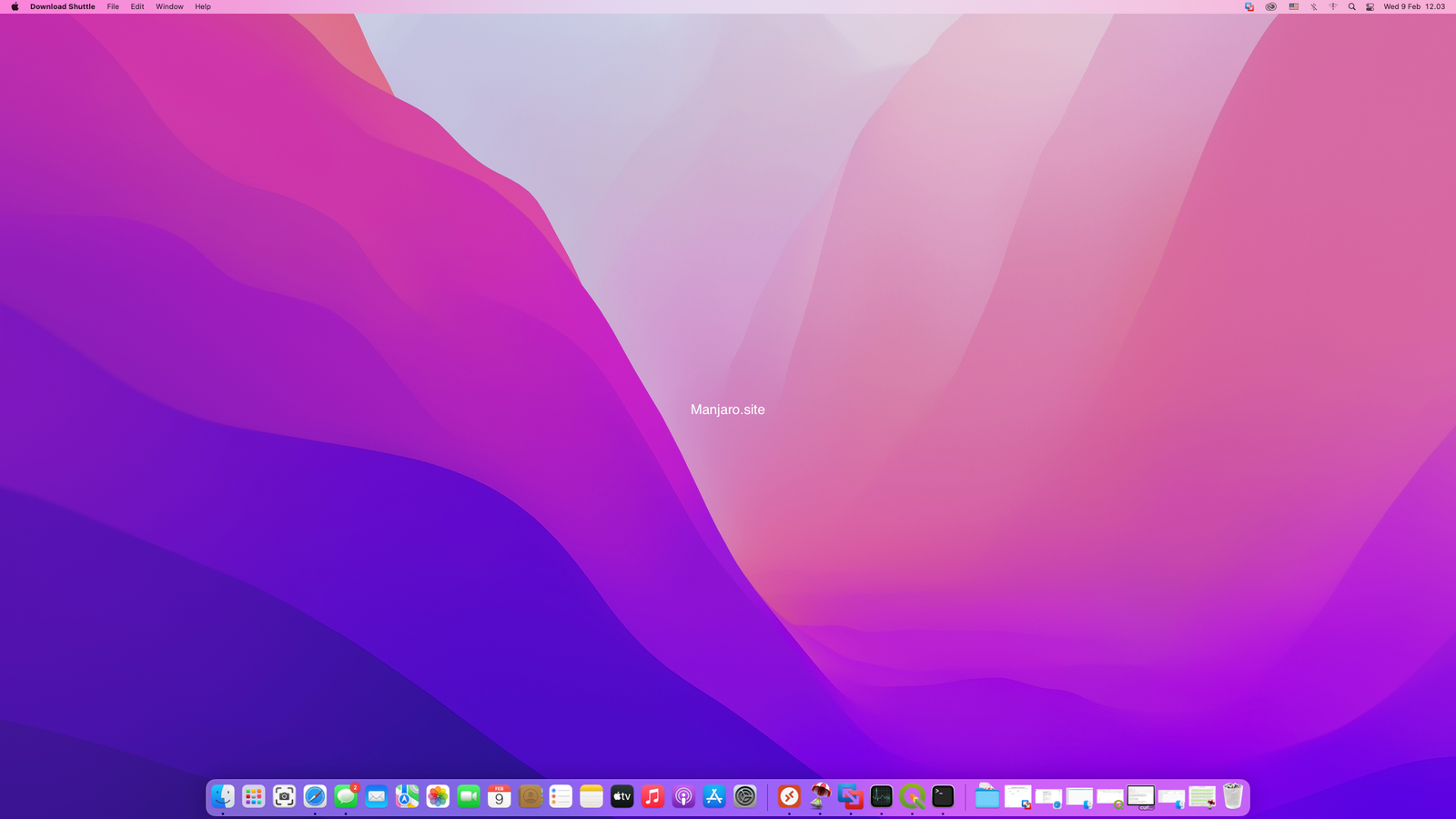Screen dimensions: 1456x819
Task: Open Finder from the Dock
Action: coord(223,796)
